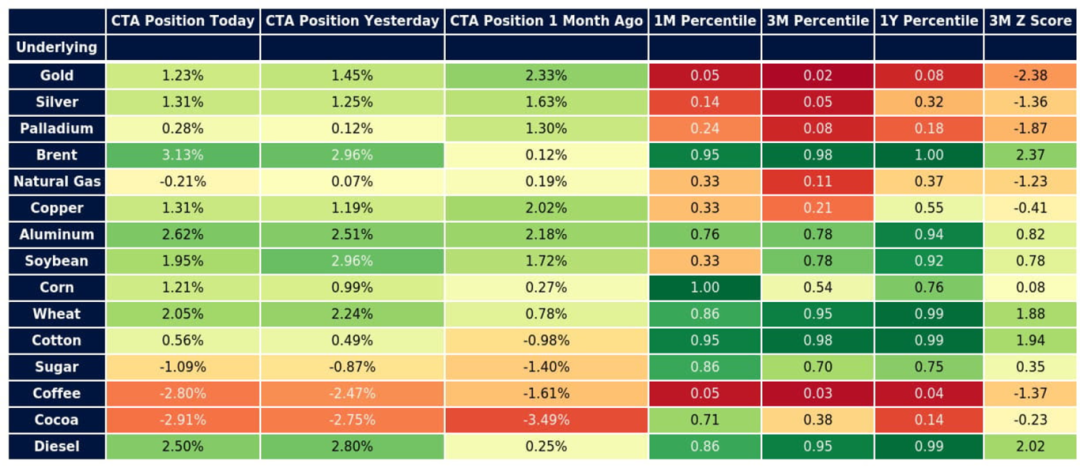Click the CTA Position 1 Month Ago header
This screenshot has width=1080, height=468.
[x=545, y=21]
